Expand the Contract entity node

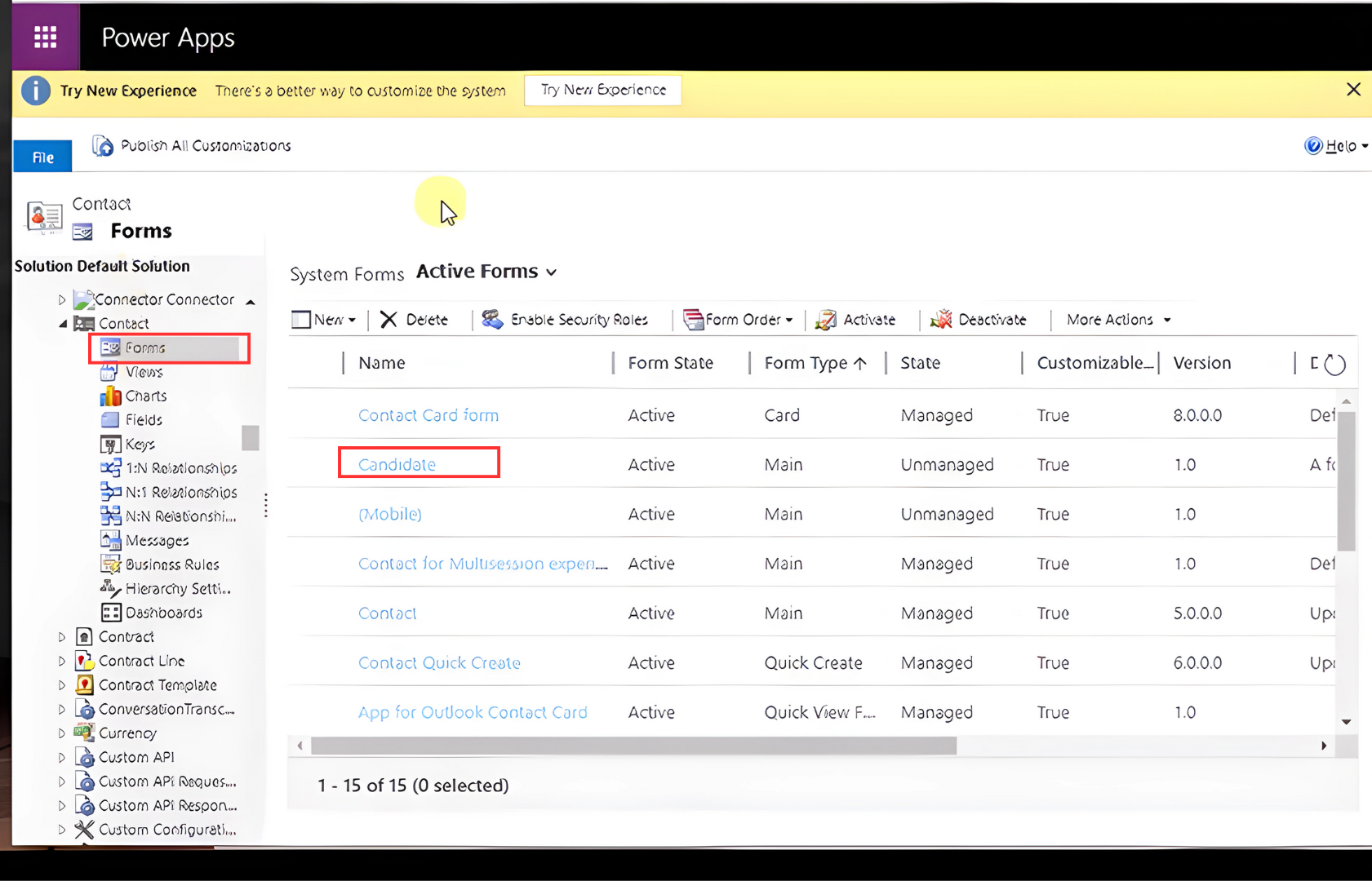62,637
